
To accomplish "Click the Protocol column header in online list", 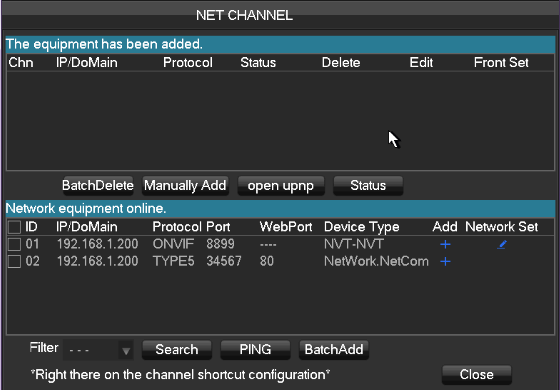I will [x=177, y=227].
